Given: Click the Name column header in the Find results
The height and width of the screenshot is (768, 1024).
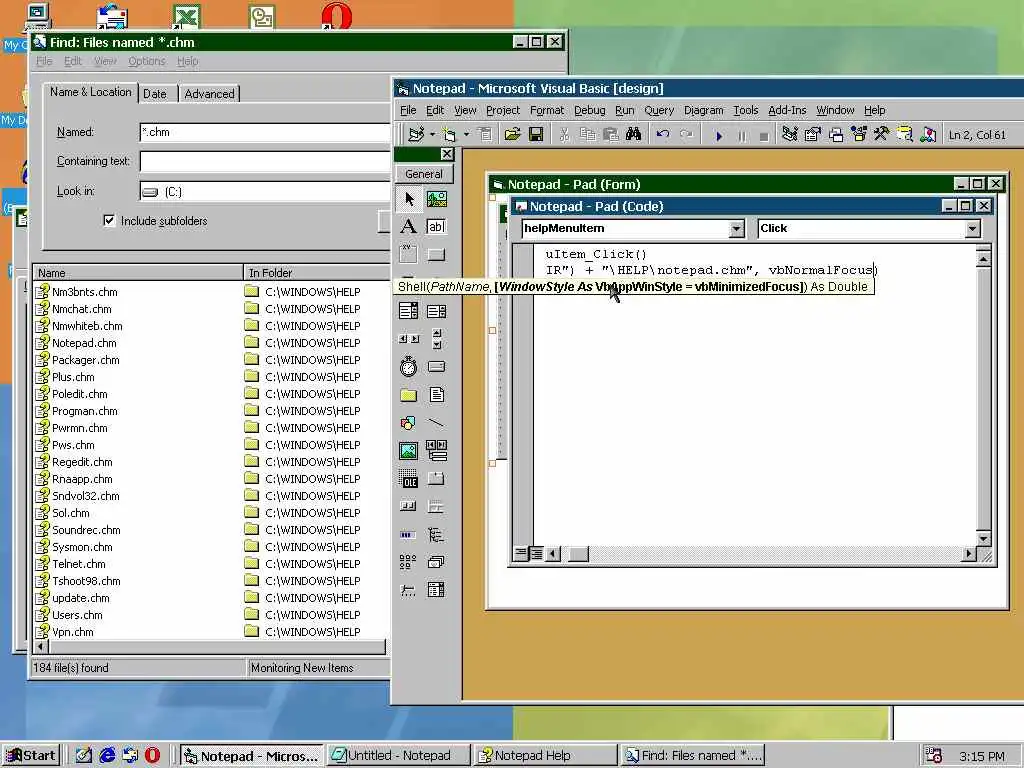Looking at the screenshot, I should [x=138, y=273].
